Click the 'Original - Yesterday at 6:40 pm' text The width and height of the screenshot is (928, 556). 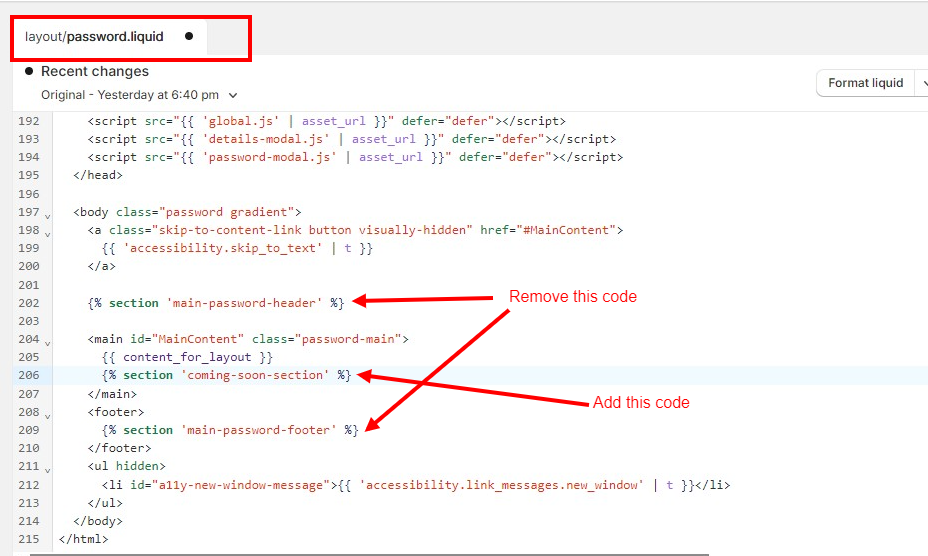point(130,95)
